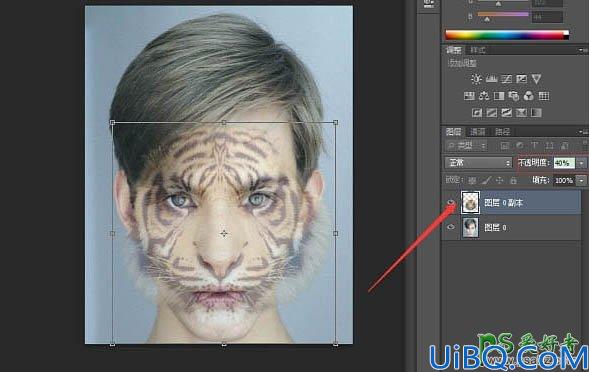Lock image pixels (brush icon)
This screenshot has height=372, width=589.
(x=486, y=180)
